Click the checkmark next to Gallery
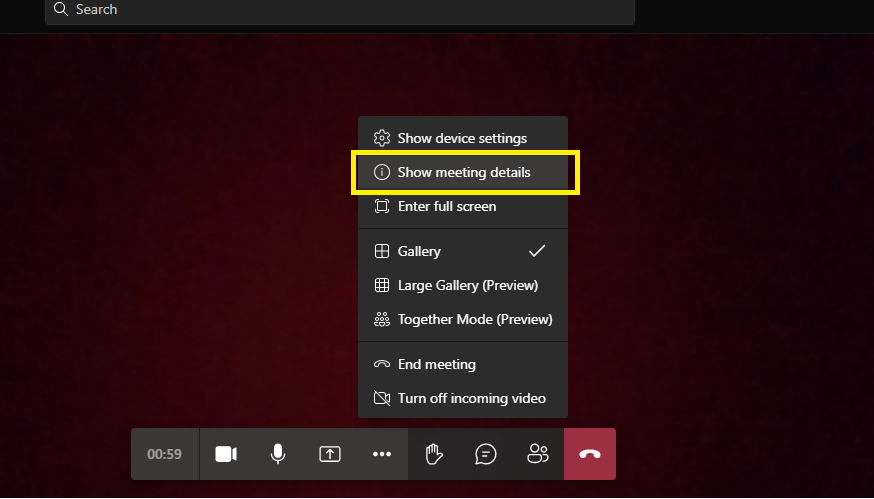 tap(537, 251)
